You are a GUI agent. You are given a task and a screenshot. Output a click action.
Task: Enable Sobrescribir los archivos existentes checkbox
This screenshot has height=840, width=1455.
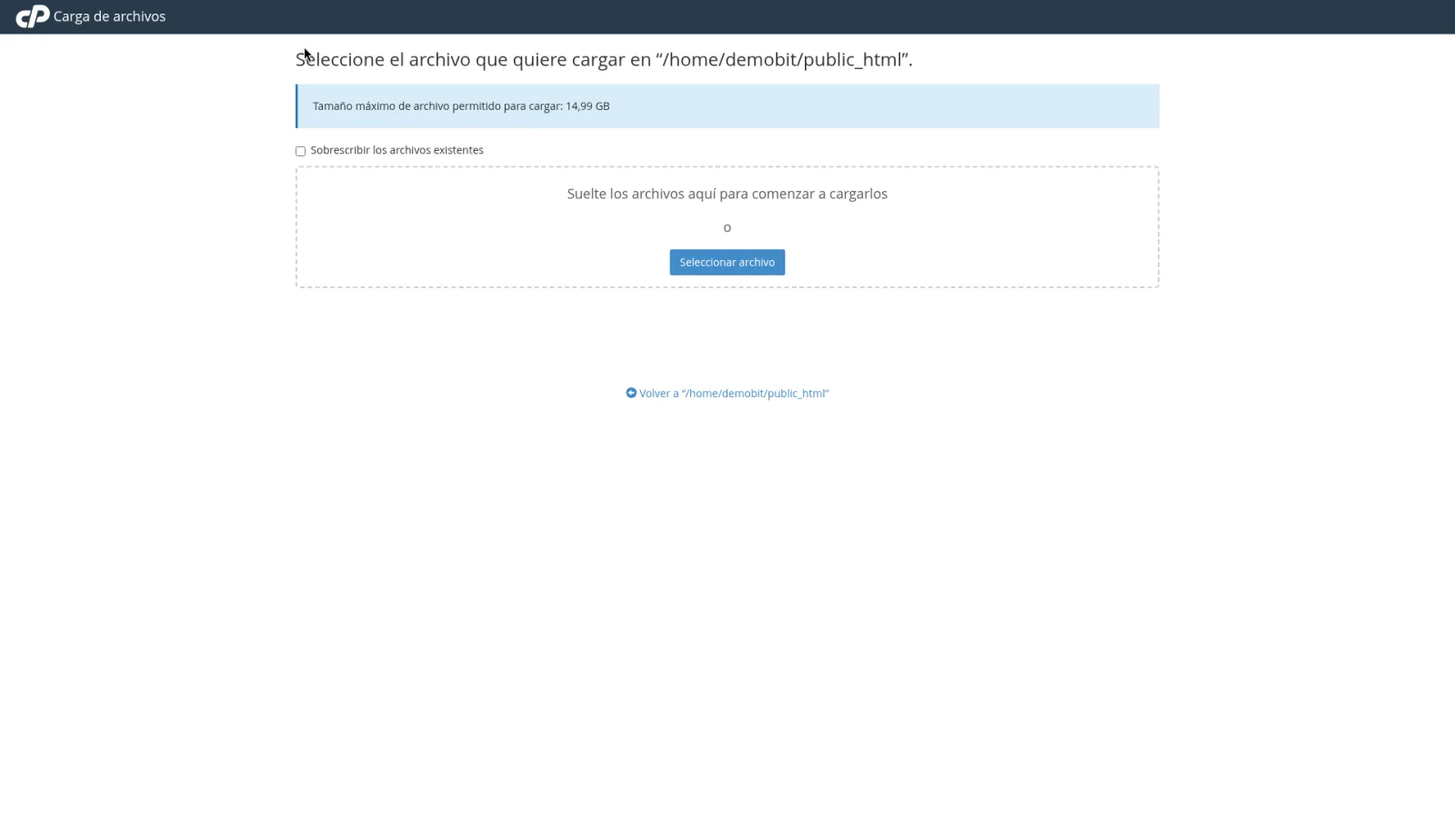300,151
